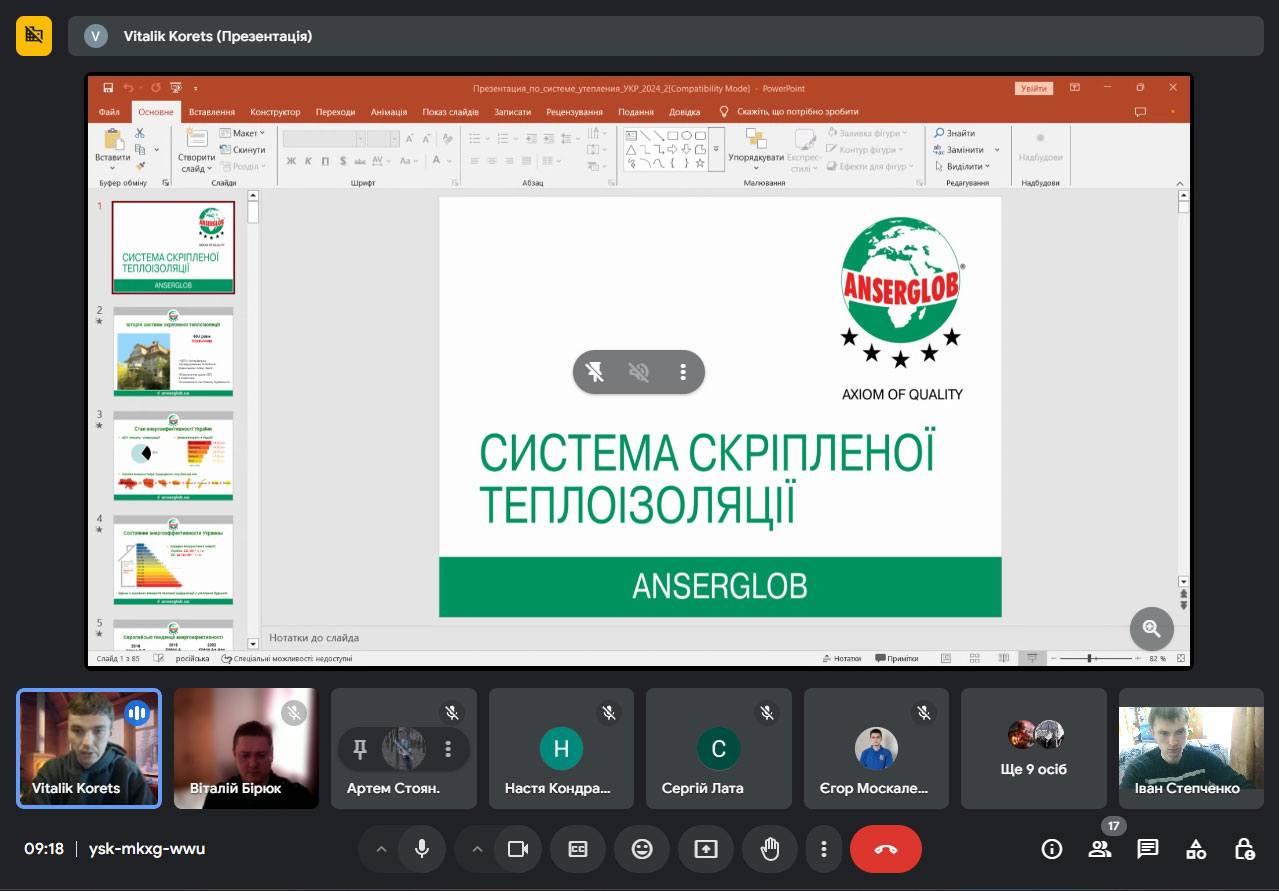Click the Save icon in PowerPoint title bar

[108, 88]
